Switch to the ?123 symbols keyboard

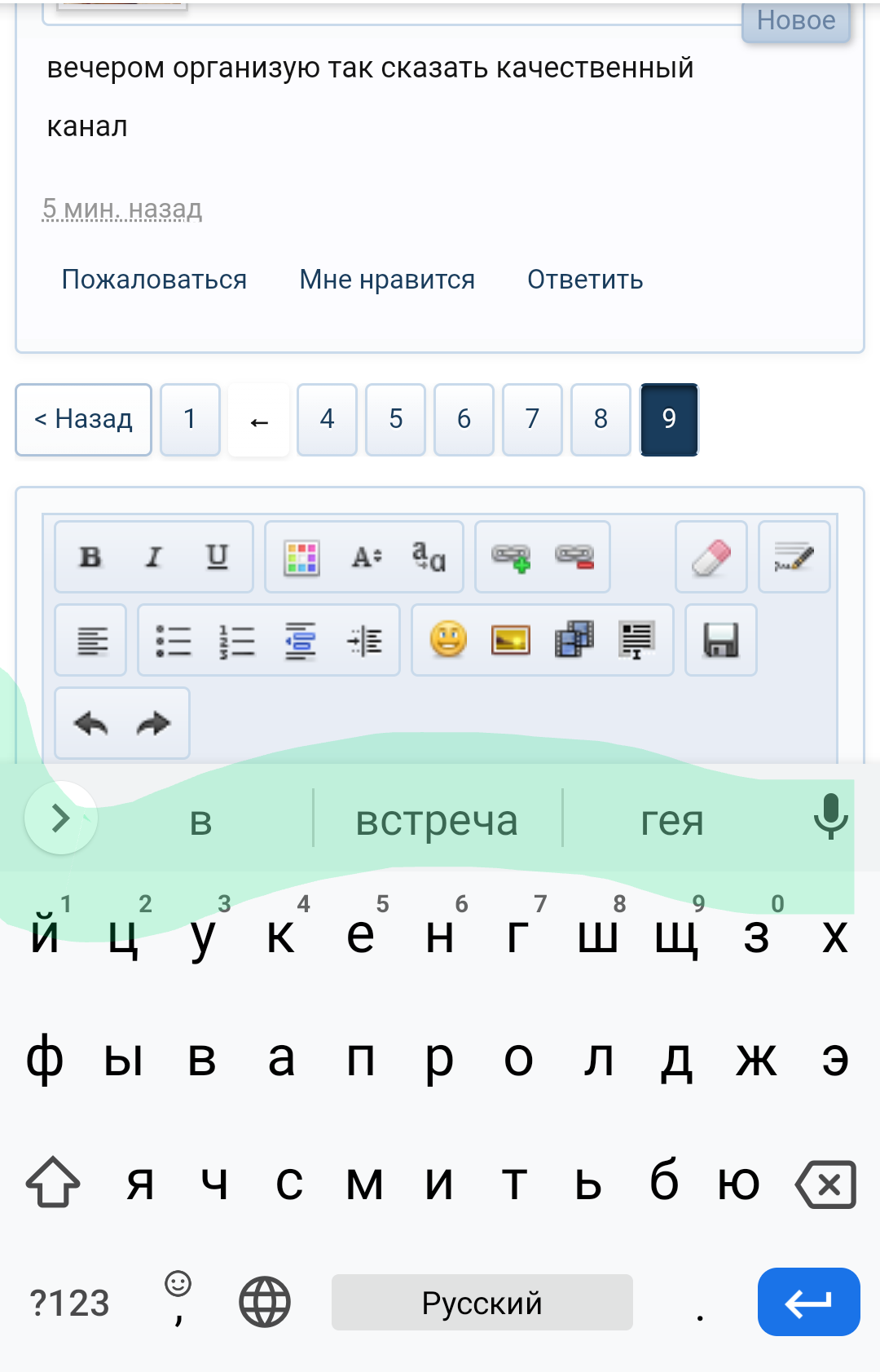coord(69,1303)
